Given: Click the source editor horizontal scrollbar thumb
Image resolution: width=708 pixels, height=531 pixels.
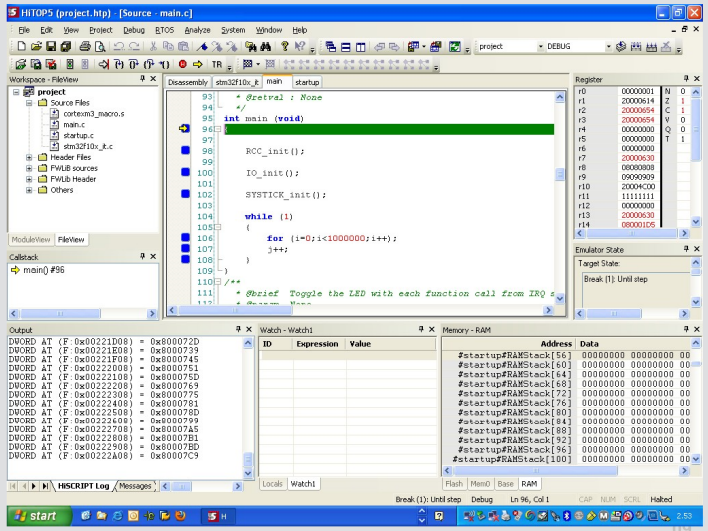Looking at the screenshot, I should [x=235, y=310].
